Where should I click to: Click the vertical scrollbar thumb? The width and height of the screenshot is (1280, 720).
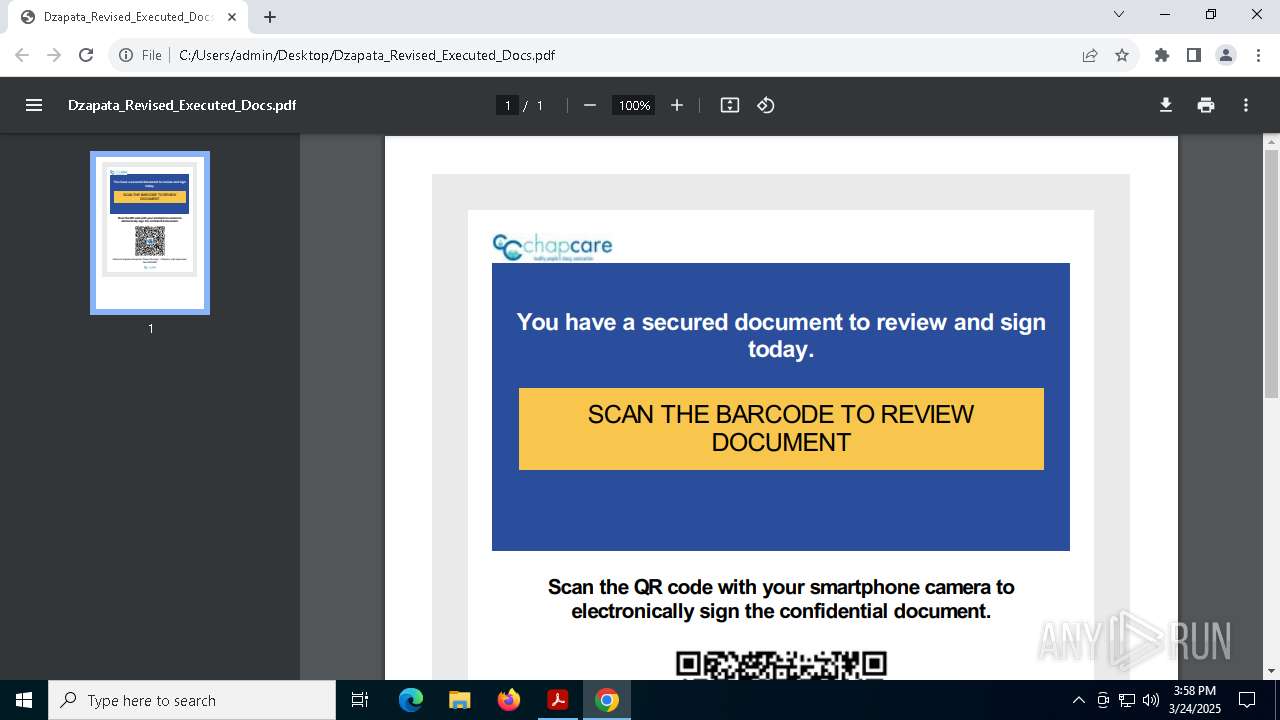[1272, 274]
